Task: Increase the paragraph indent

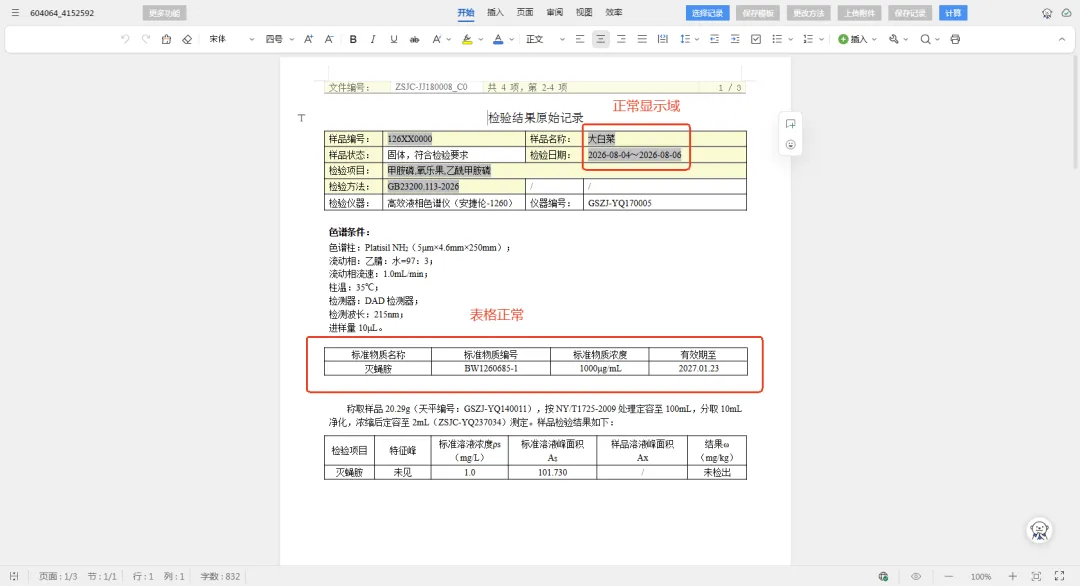Action: click(x=735, y=39)
